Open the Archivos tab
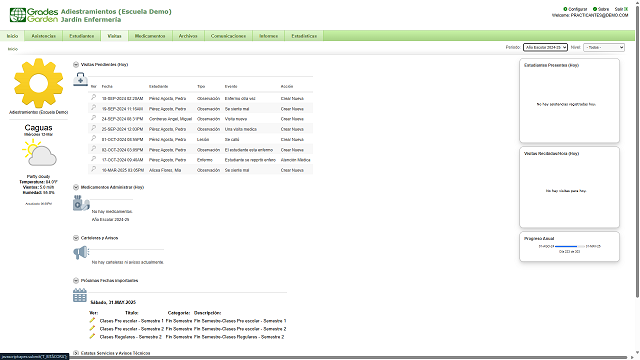Screen dimensions: 640x360 pos(188,36)
